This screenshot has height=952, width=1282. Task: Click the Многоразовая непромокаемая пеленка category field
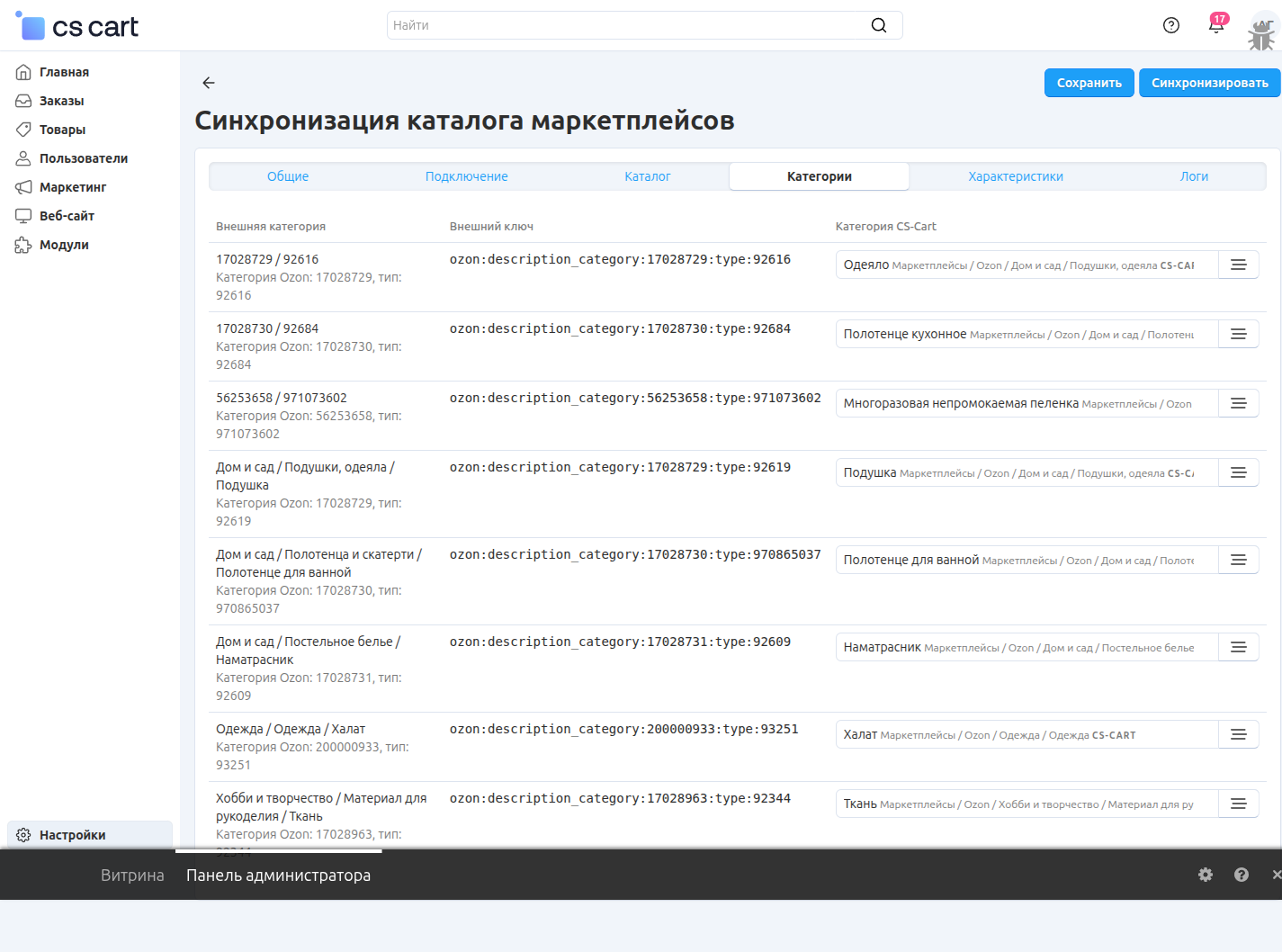[1026, 403]
